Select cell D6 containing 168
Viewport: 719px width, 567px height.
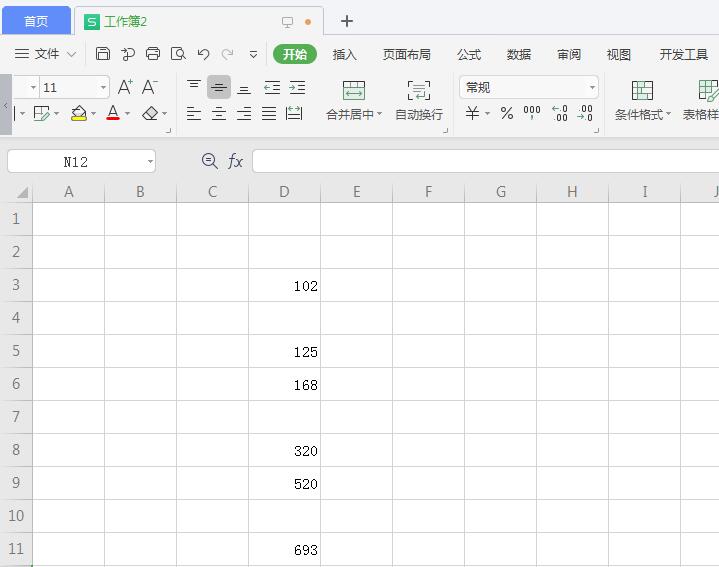(x=284, y=384)
